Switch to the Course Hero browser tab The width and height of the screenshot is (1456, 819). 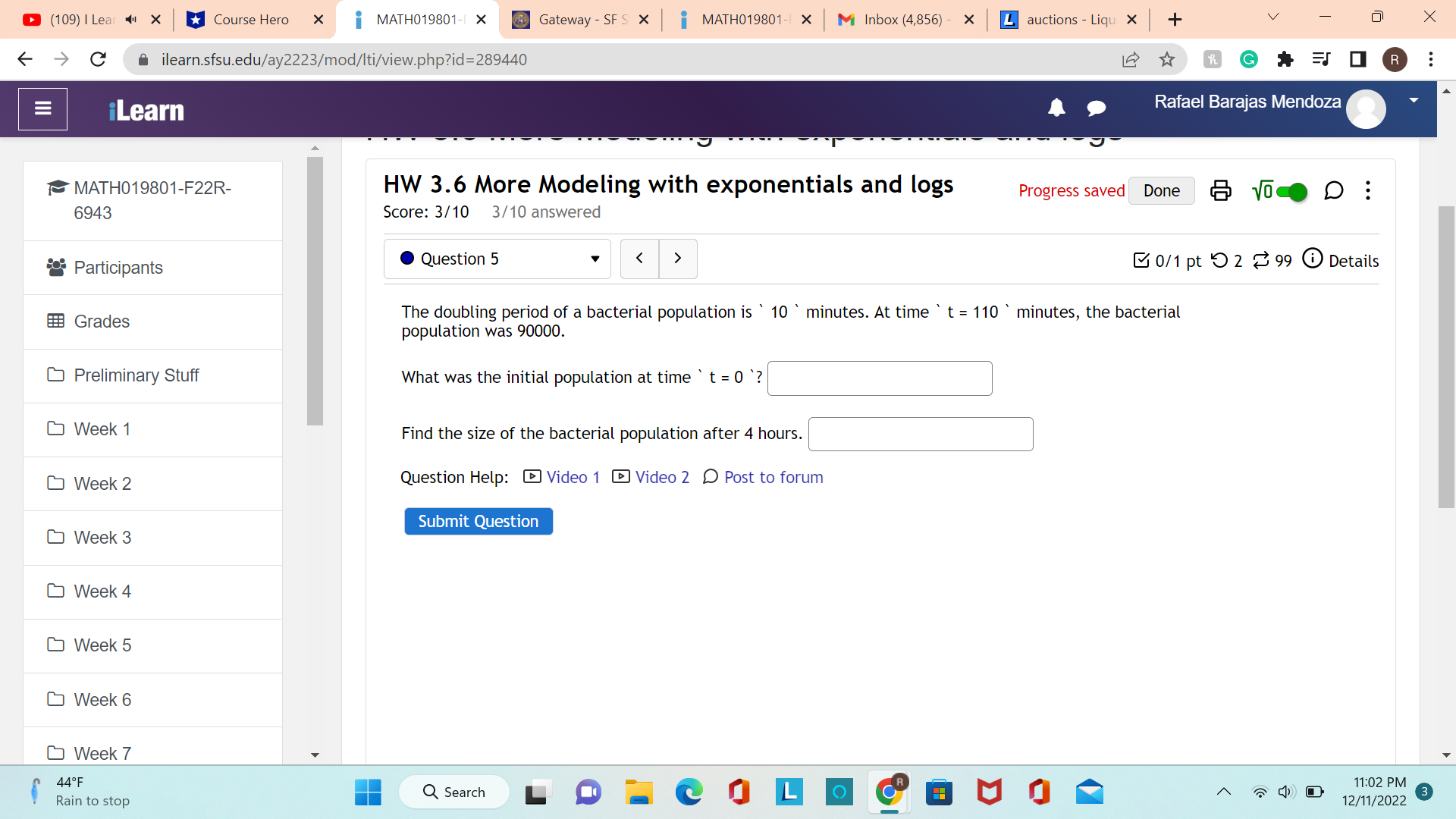250,20
